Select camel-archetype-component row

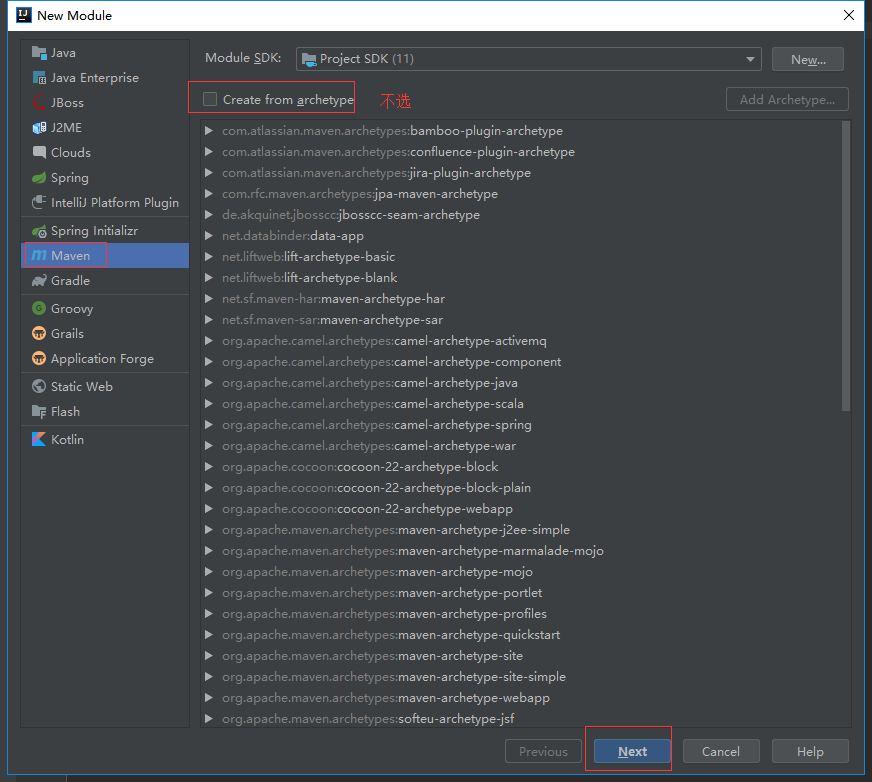coord(522,362)
